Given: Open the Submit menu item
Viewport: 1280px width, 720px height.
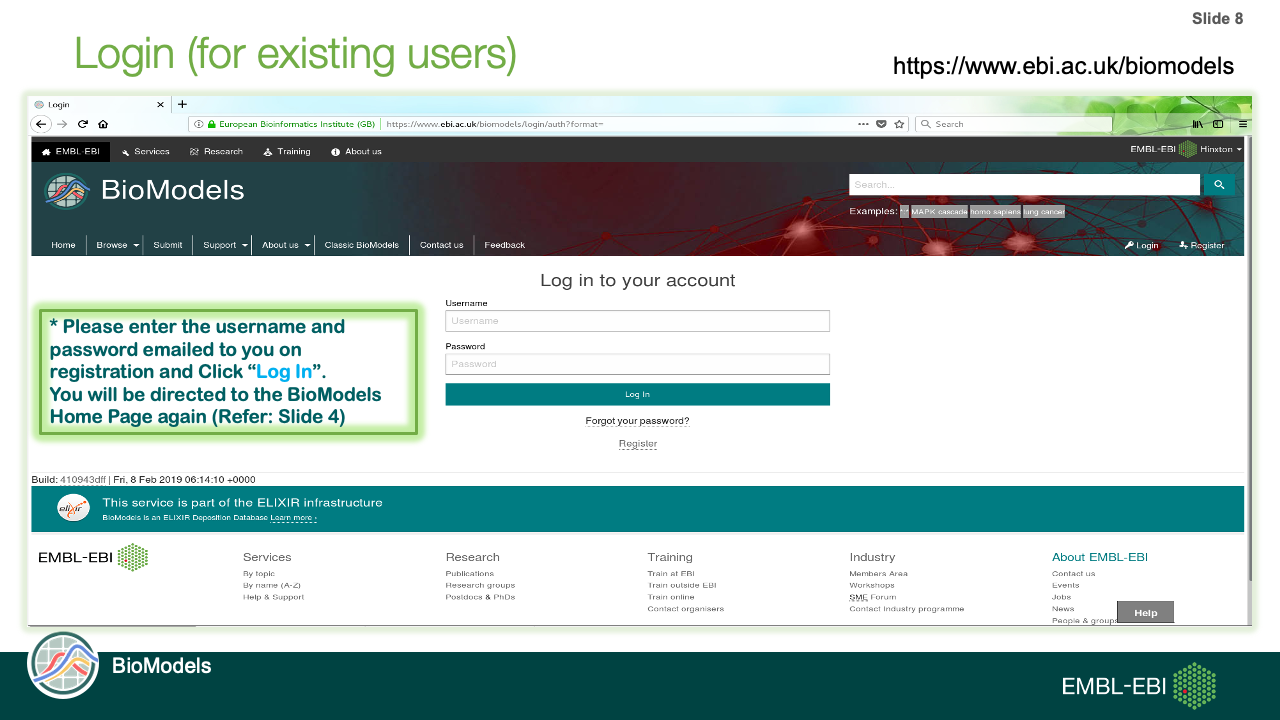Looking at the screenshot, I should point(168,245).
